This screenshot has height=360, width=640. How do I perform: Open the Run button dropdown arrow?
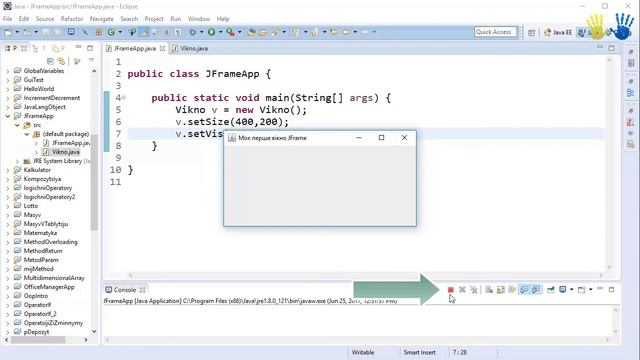[x=220, y=32]
